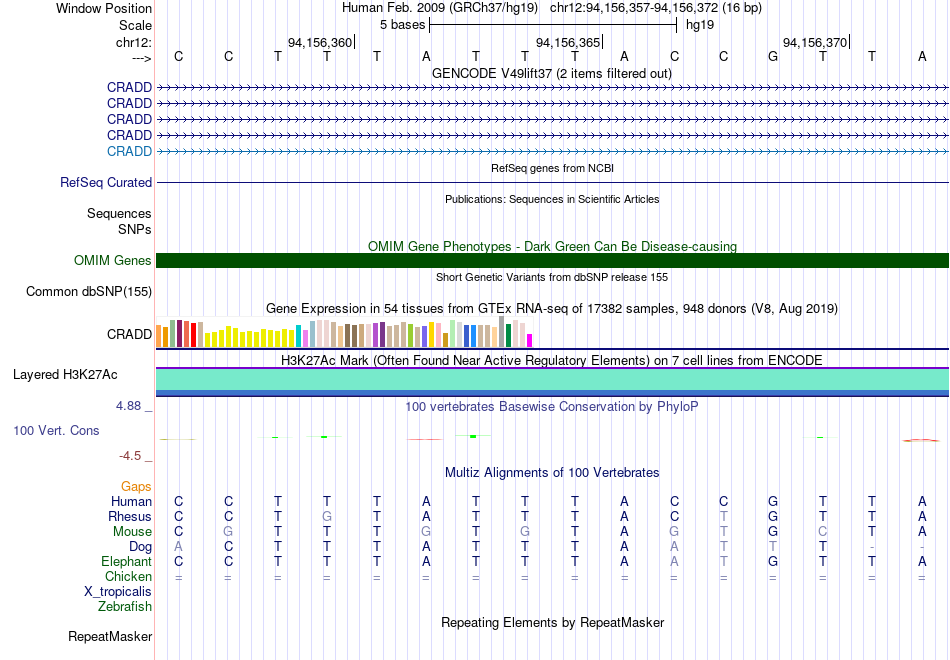Click the orange Gaps label
Image resolution: width=950 pixels, height=660 pixels.
click(136, 487)
